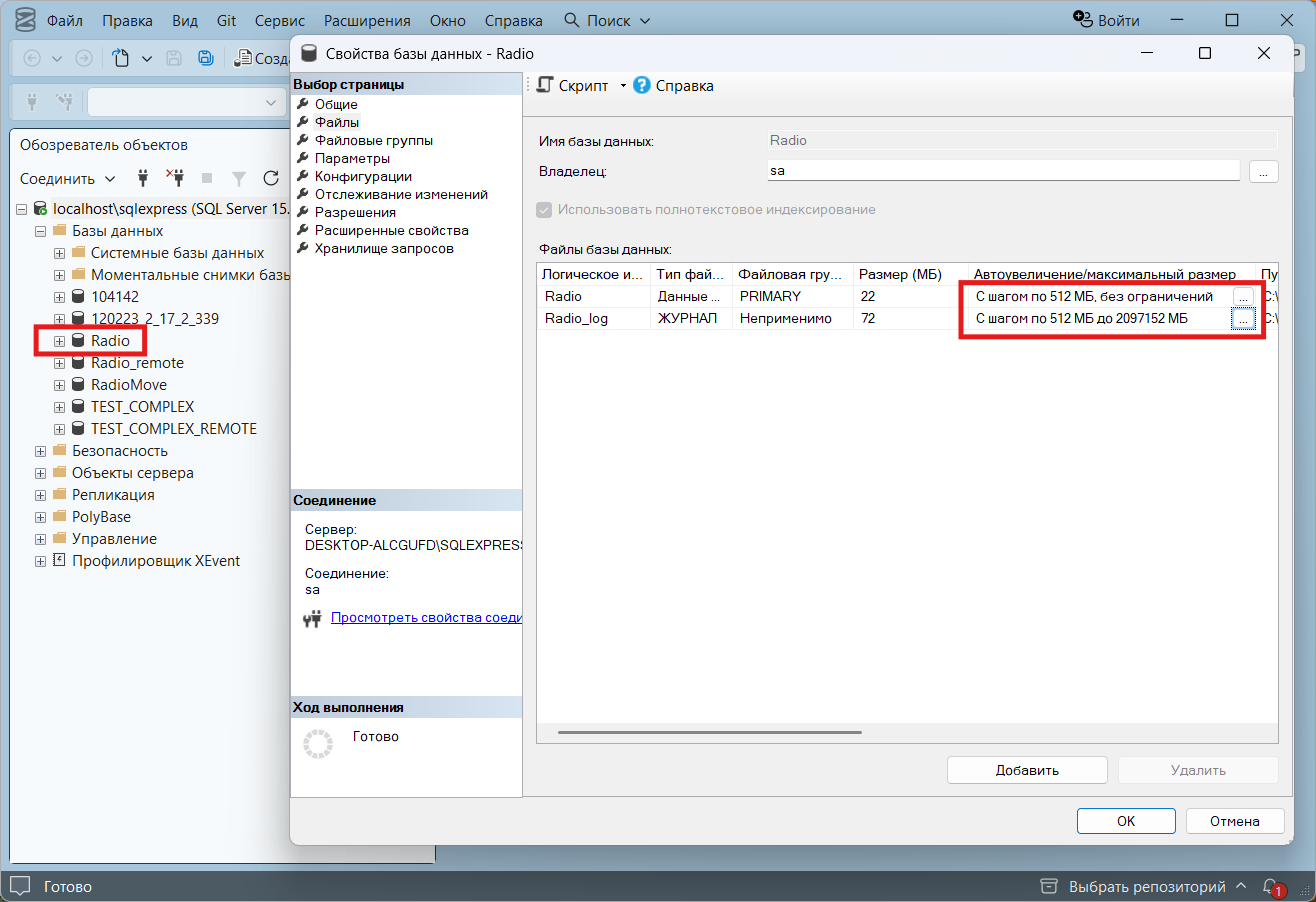The image size is (1316, 902).
Task: Expand the Безопасность folder in the tree
Action: pyautogui.click(x=41, y=451)
